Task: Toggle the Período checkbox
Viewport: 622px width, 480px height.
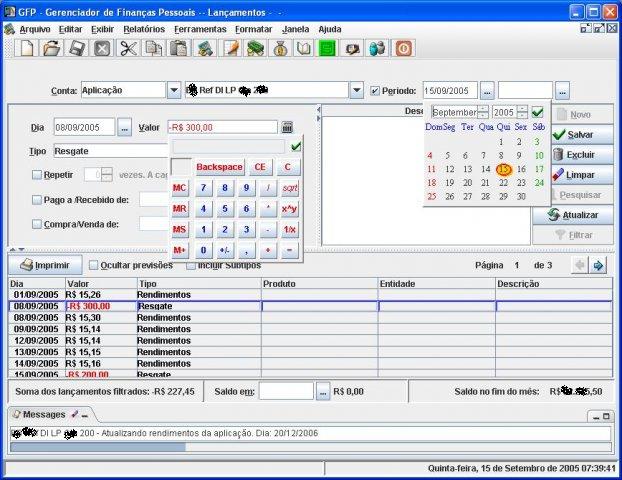Action: (x=375, y=90)
